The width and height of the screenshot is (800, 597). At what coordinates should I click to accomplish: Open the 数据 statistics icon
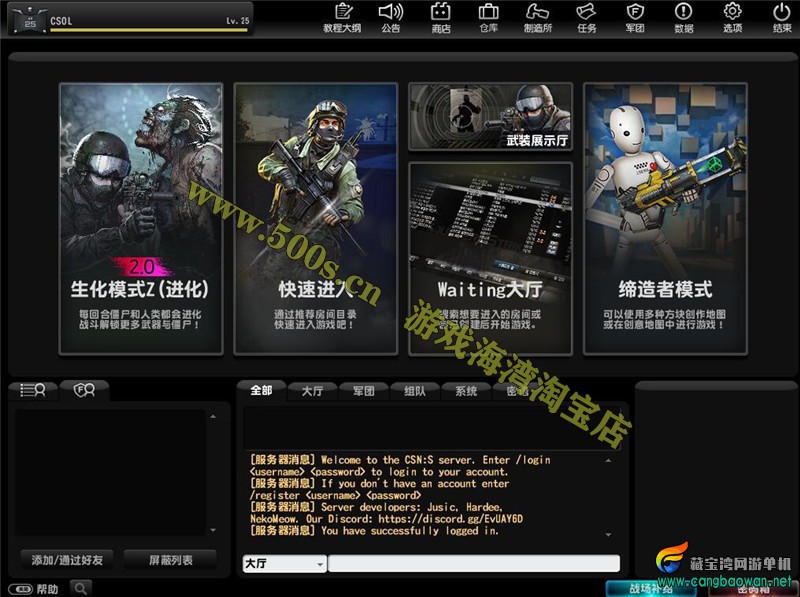click(684, 17)
